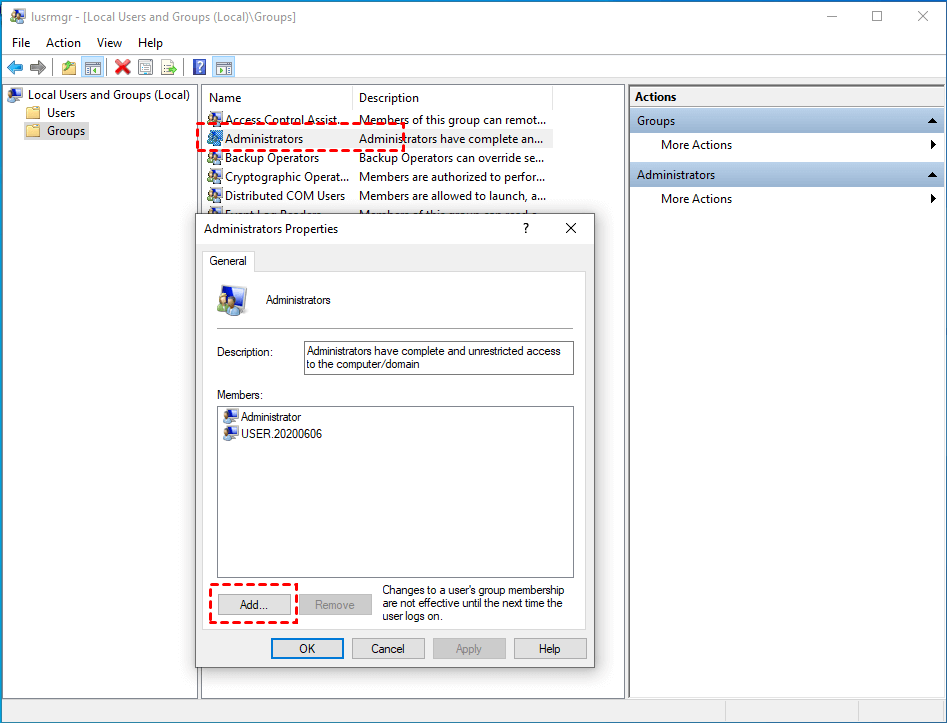Click the USER.20200606 member icon
947x723 pixels.
tap(231, 433)
